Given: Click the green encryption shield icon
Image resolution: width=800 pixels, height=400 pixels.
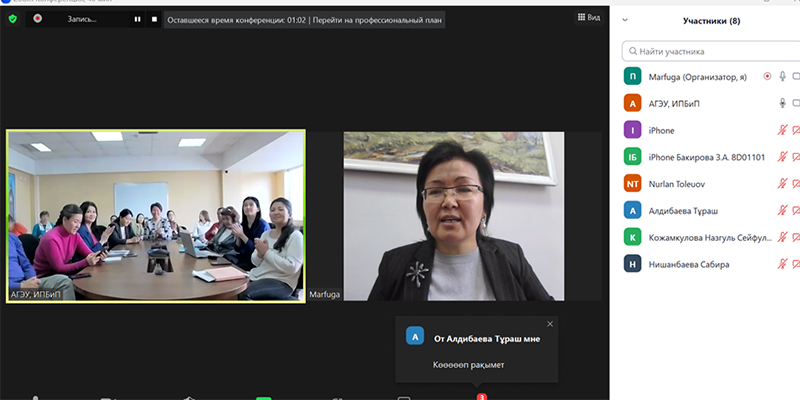Looking at the screenshot, I should point(13,19).
